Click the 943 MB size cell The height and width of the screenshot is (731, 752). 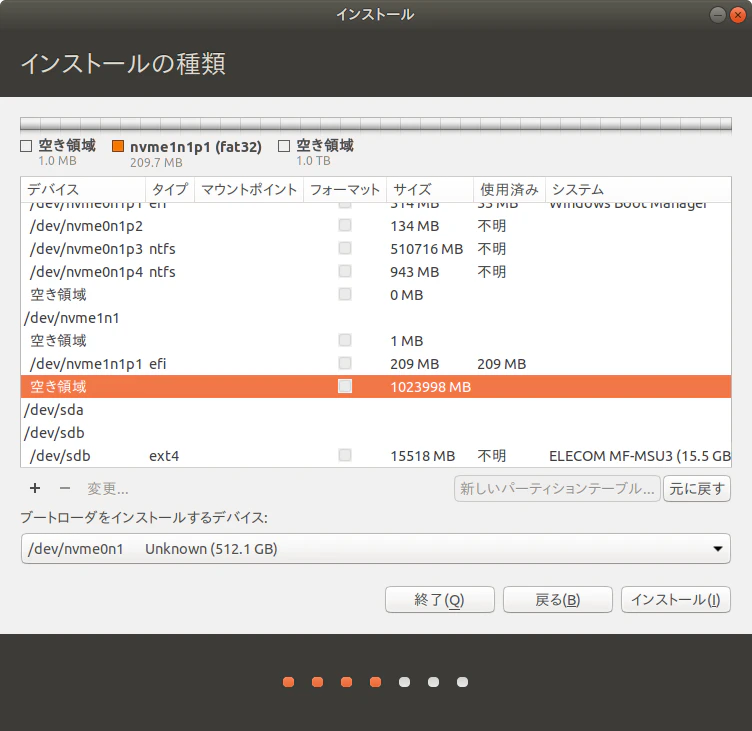[414, 272]
